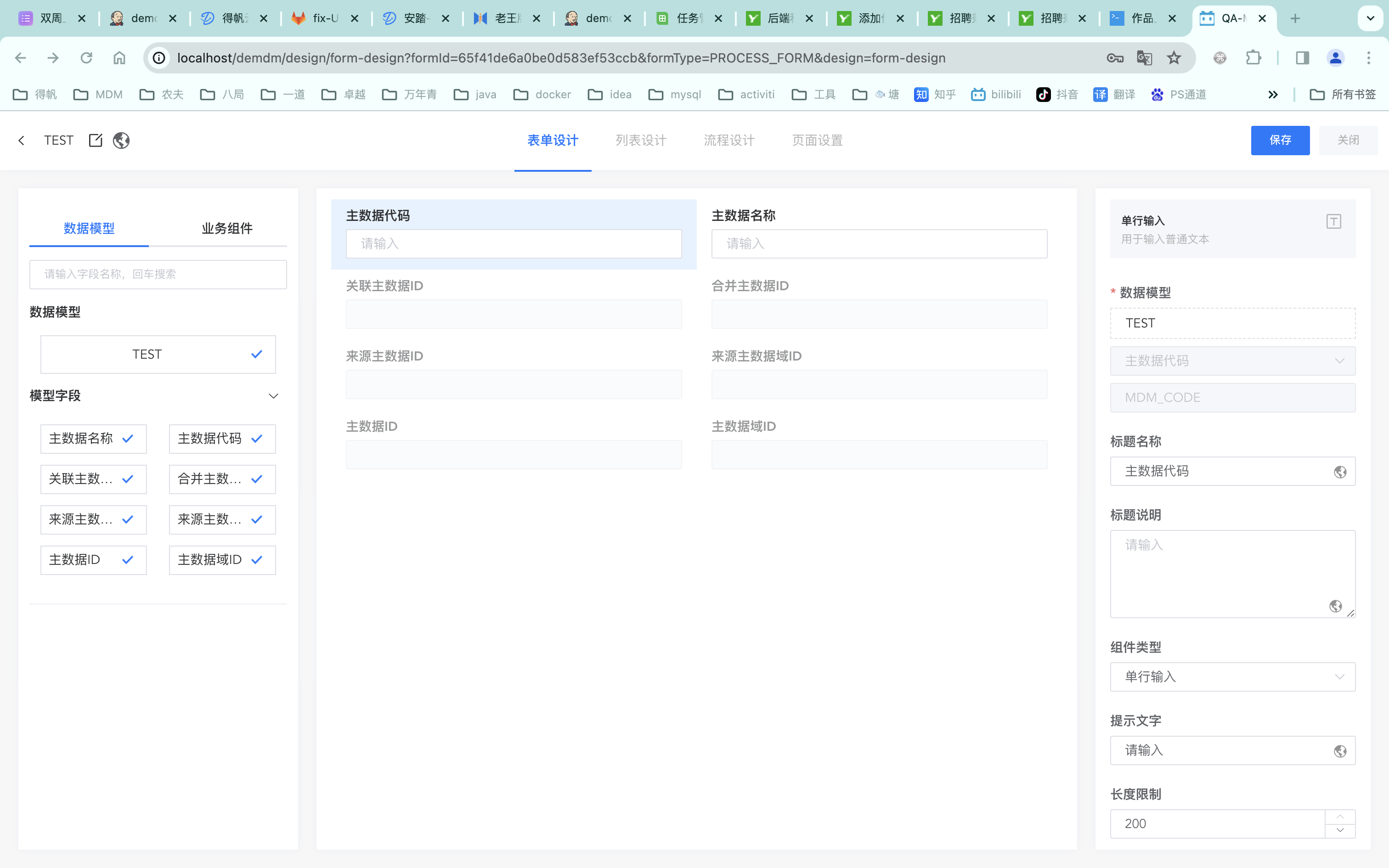1389x868 pixels.
Task: Click the text-type T icon in 单行输入 card
Action: [x=1333, y=221]
